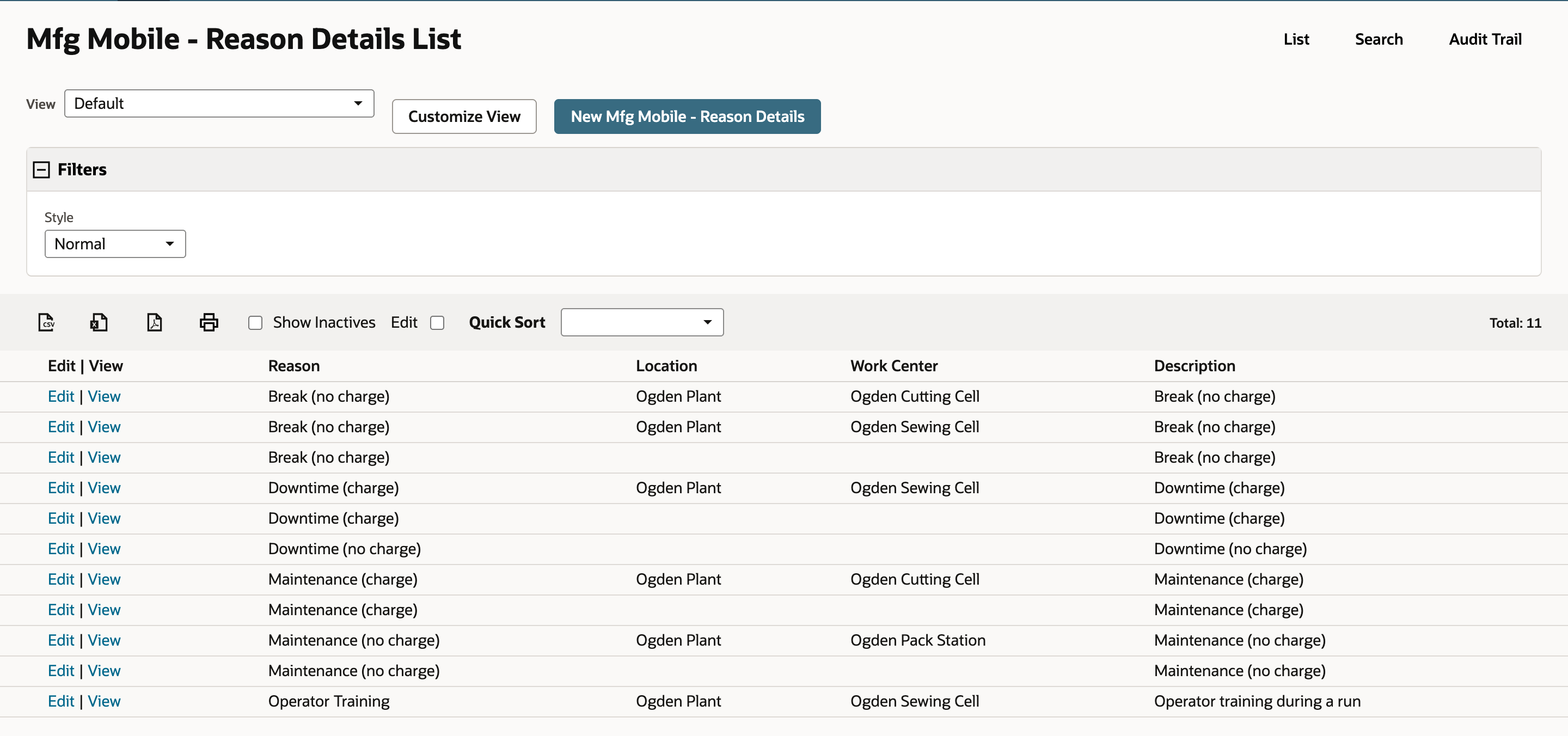
Task: Export the list to CSV
Action: [x=46, y=322]
